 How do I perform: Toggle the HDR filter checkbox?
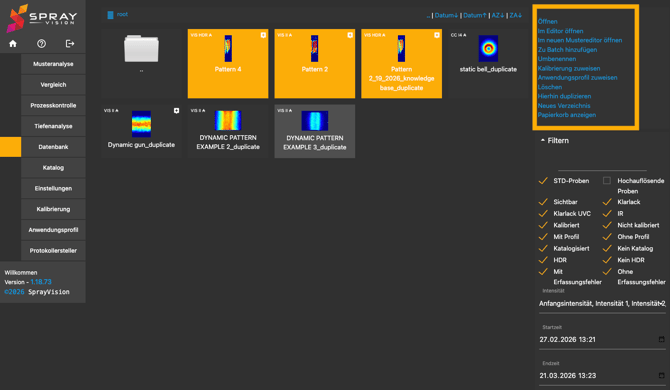543,260
